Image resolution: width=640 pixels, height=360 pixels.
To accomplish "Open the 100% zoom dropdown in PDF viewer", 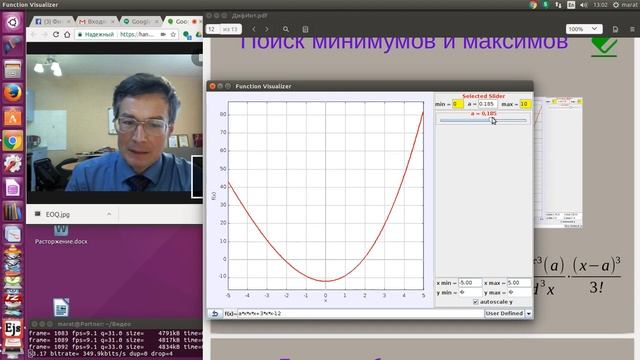I will click(x=584, y=29).
